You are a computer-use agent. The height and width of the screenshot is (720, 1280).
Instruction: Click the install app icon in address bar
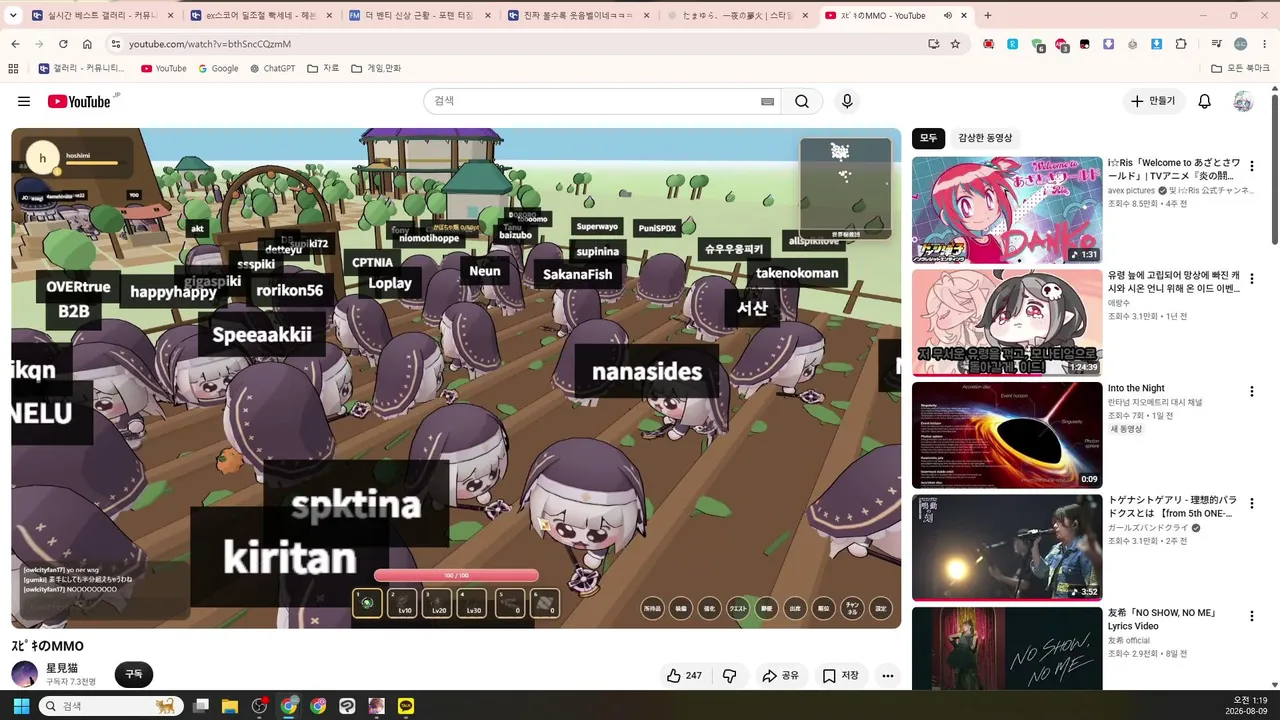934,44
